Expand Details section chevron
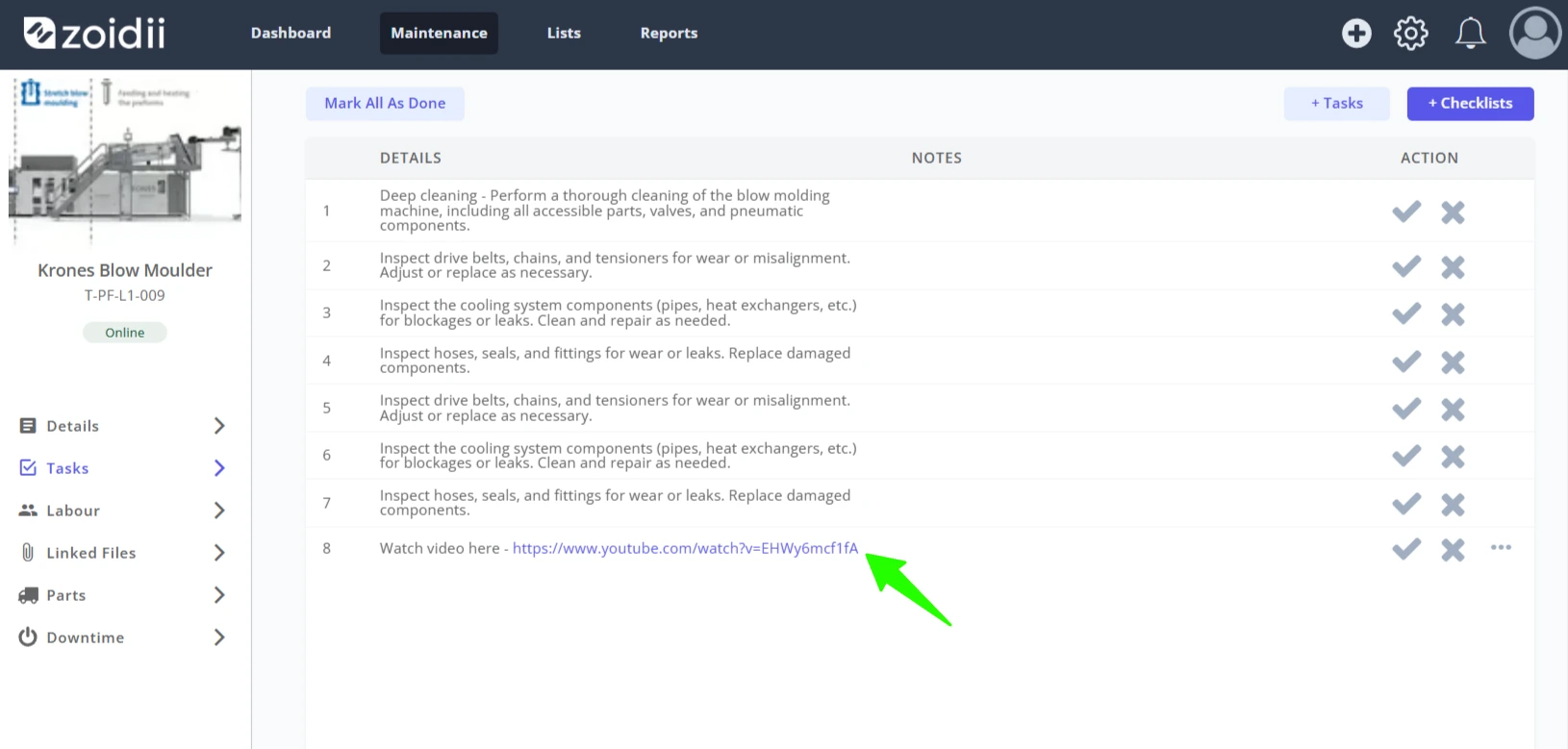Image resolution: width=1568 pixels, height=749 pixels. click(x=219, y=426)
